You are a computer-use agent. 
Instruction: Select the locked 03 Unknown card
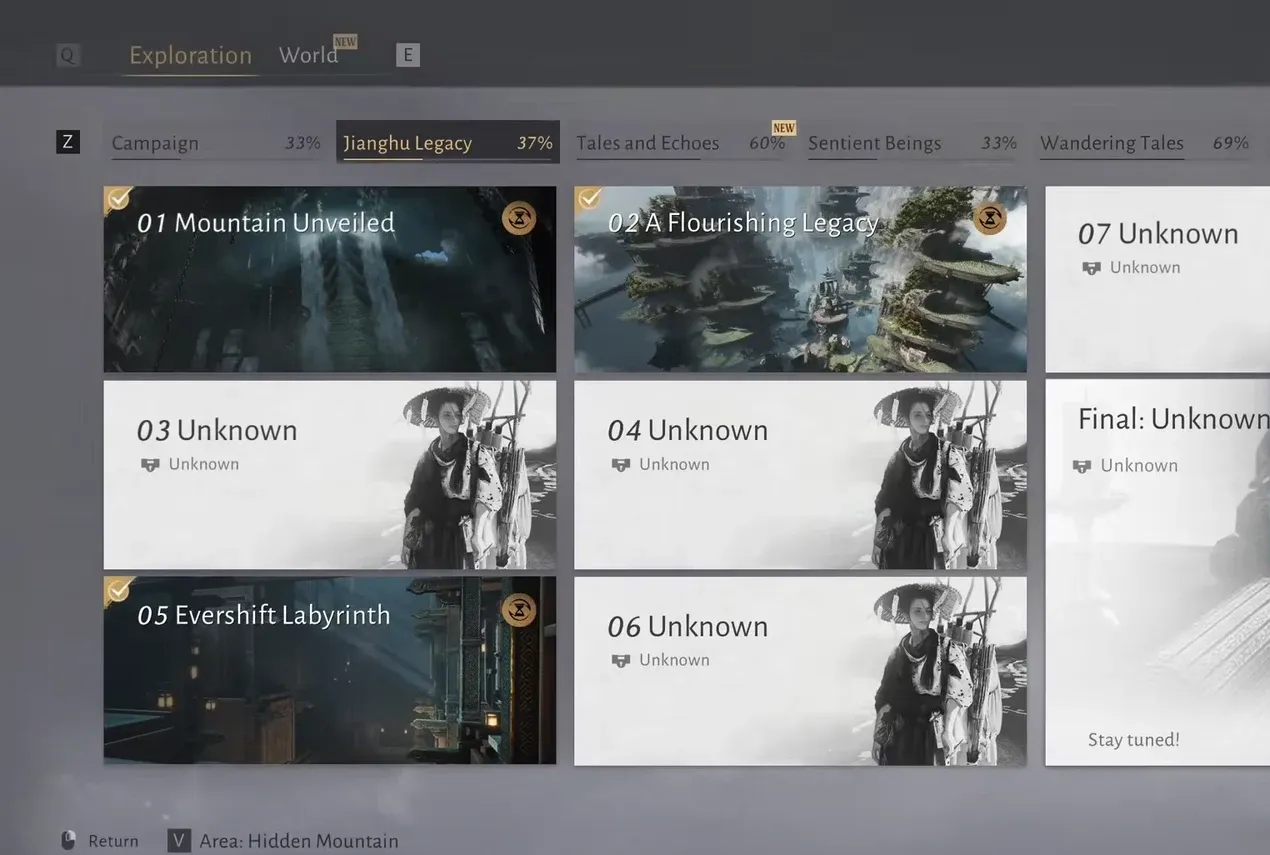tap(330, 475)
